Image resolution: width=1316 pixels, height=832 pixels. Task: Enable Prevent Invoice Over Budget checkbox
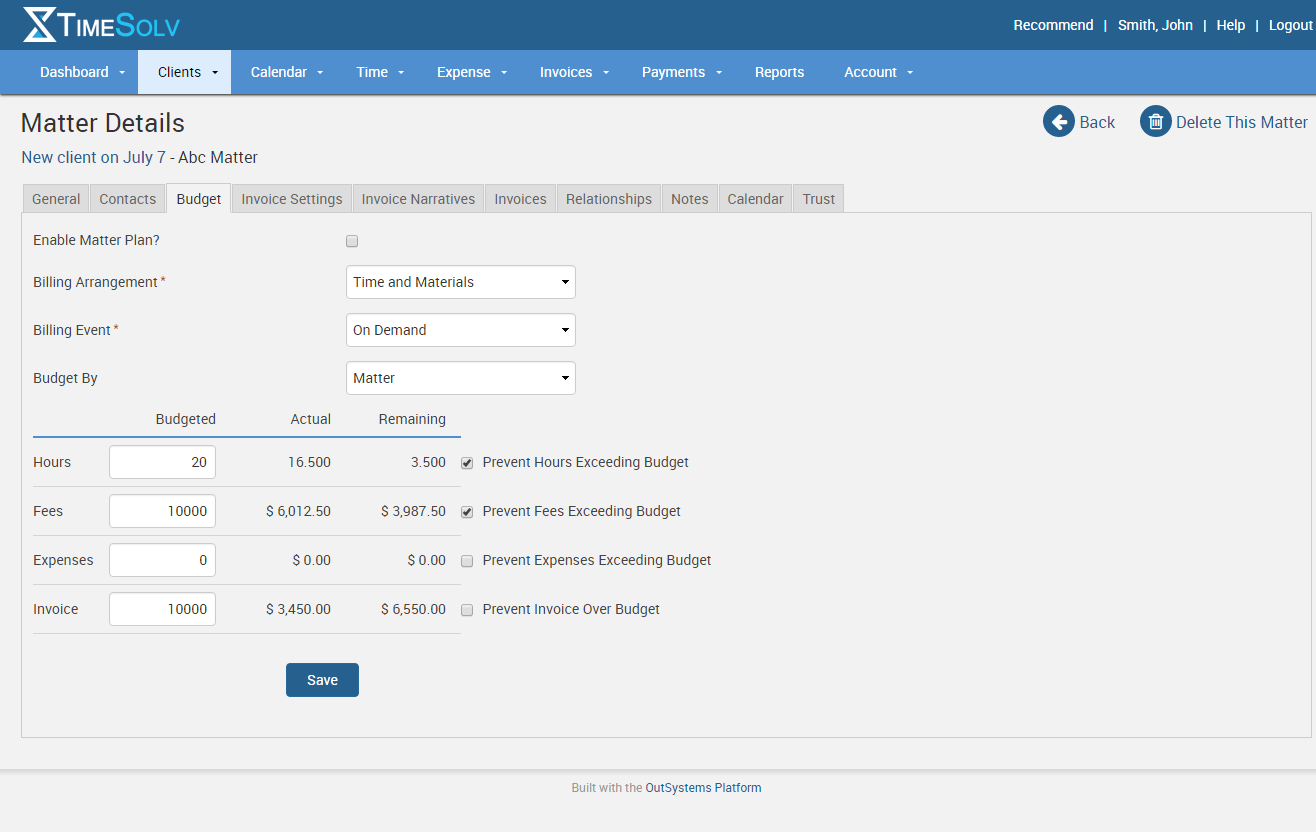[467, 610]
